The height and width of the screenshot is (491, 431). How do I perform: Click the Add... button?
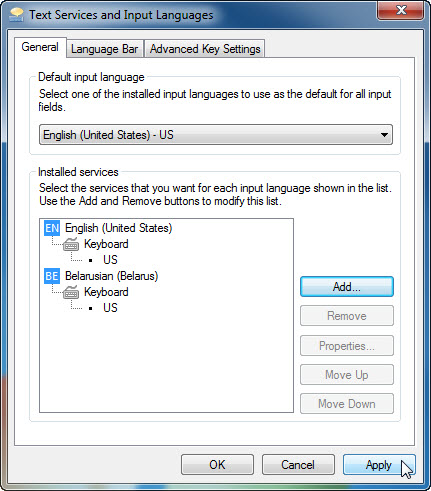click(x=347, y=287)
